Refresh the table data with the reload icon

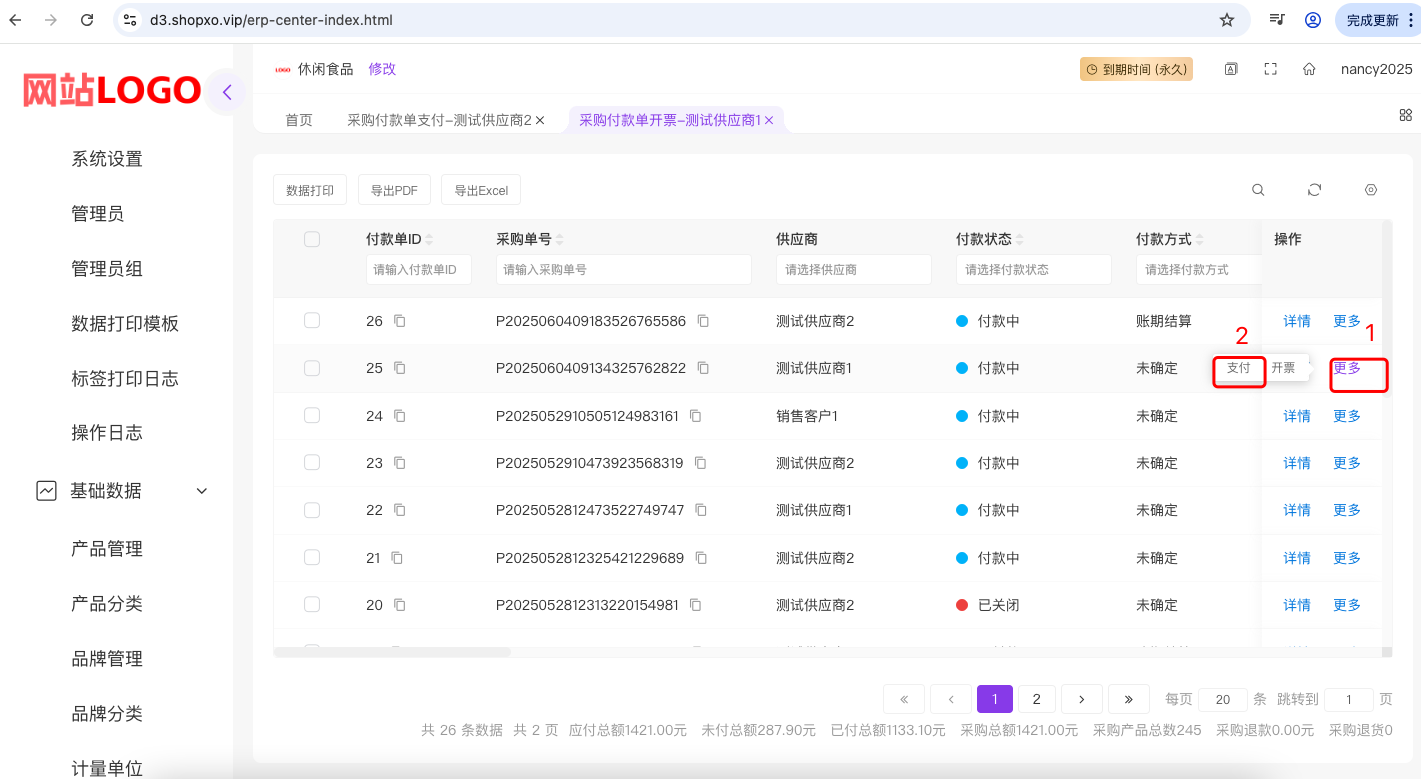pyautogui.click(x=1314, y=190)
